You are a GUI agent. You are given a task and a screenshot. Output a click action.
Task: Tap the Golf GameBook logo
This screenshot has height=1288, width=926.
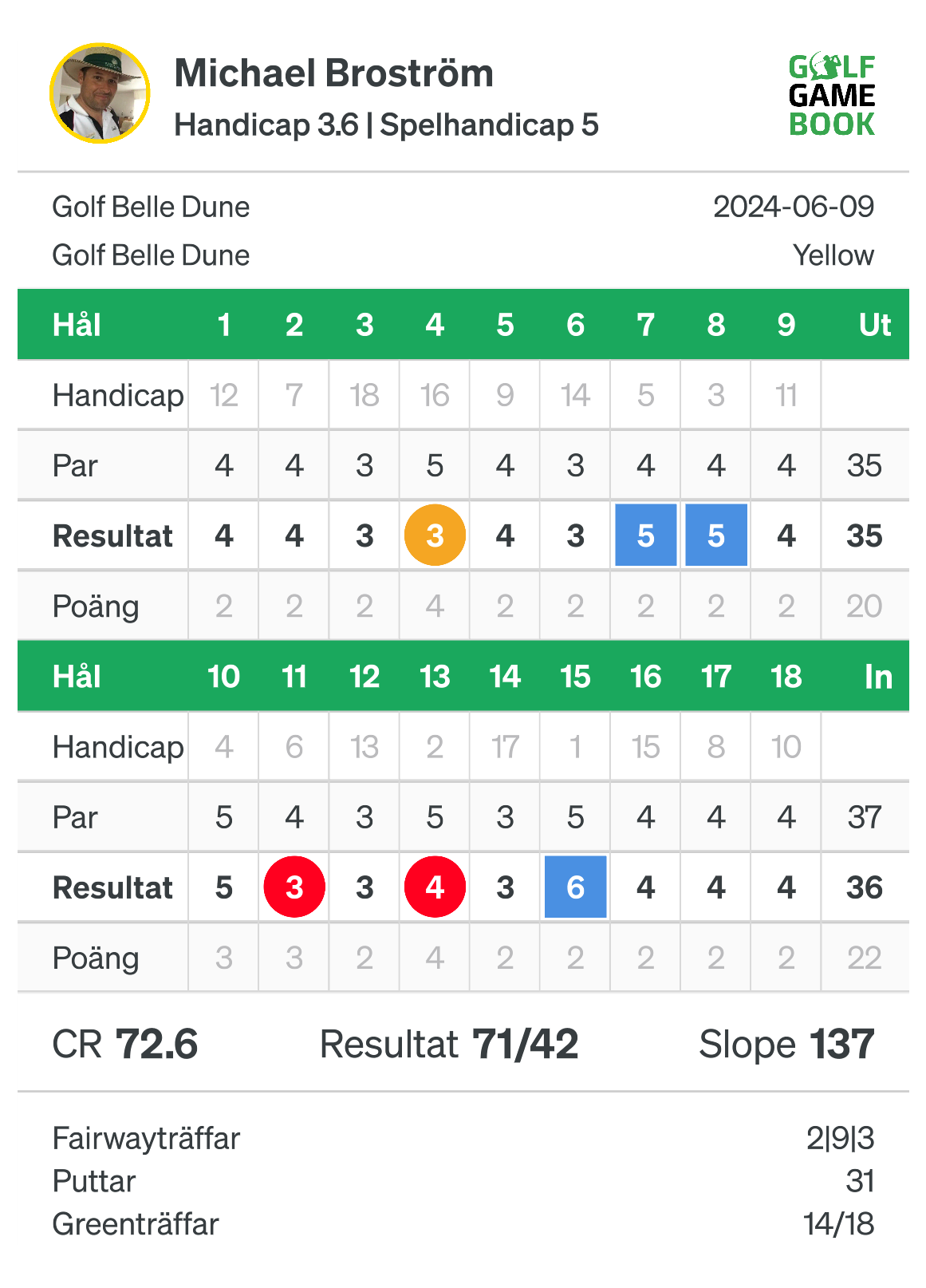click(x=832, y=96)
